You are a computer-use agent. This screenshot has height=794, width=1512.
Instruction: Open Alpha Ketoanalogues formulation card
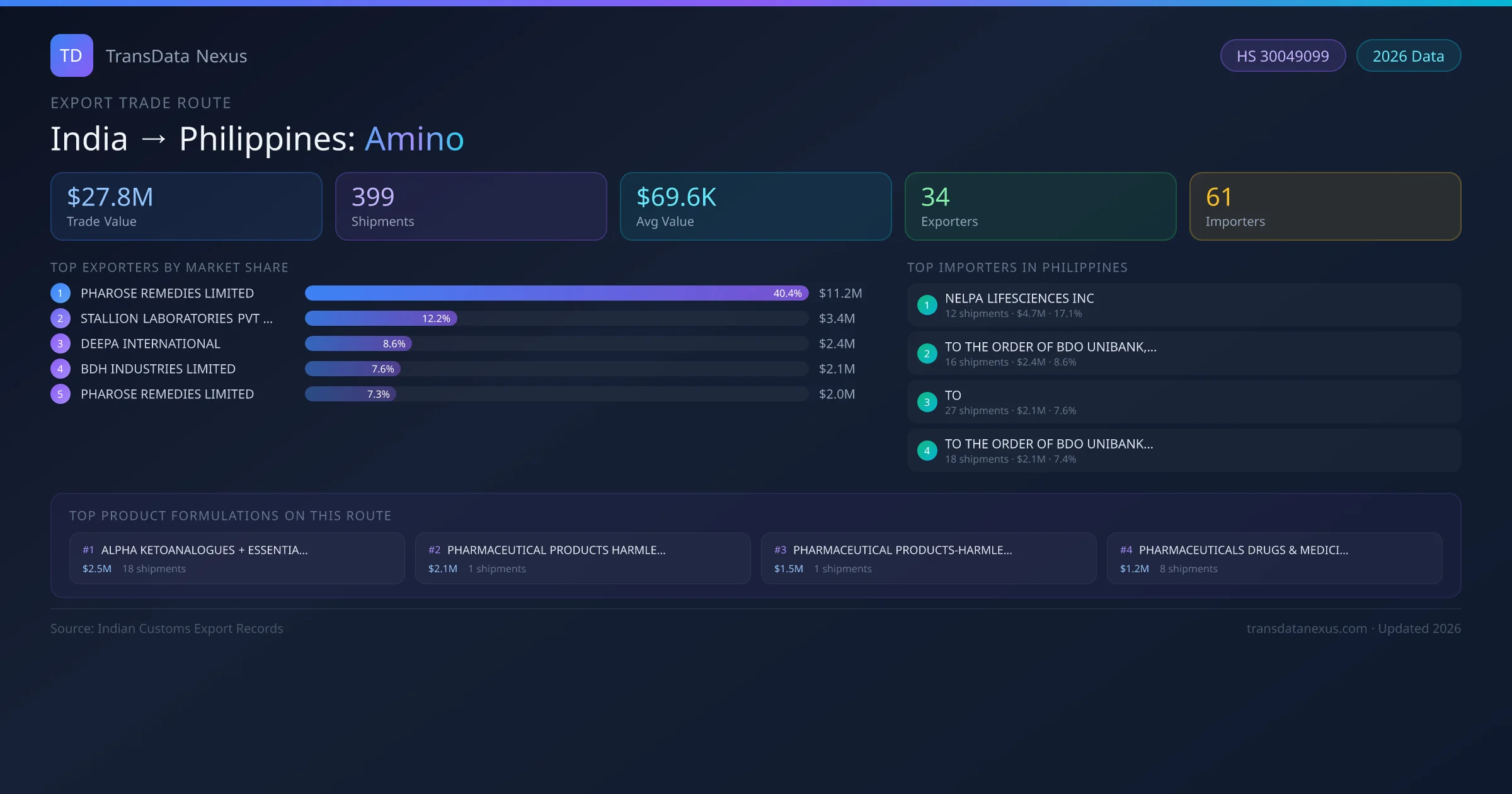point(237,558)
